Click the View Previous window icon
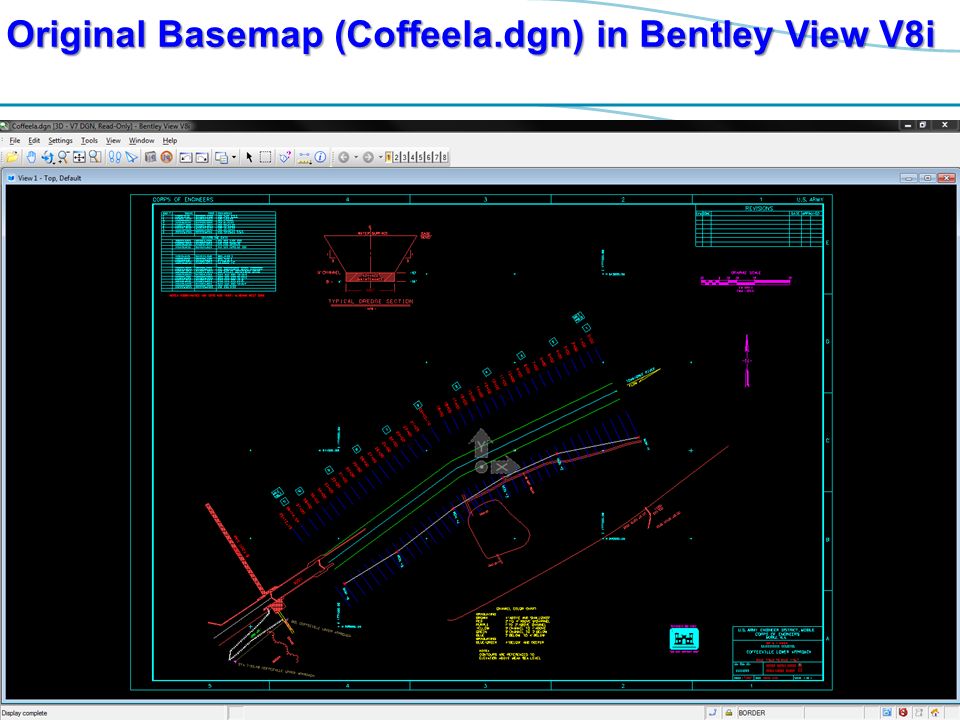 186,157
